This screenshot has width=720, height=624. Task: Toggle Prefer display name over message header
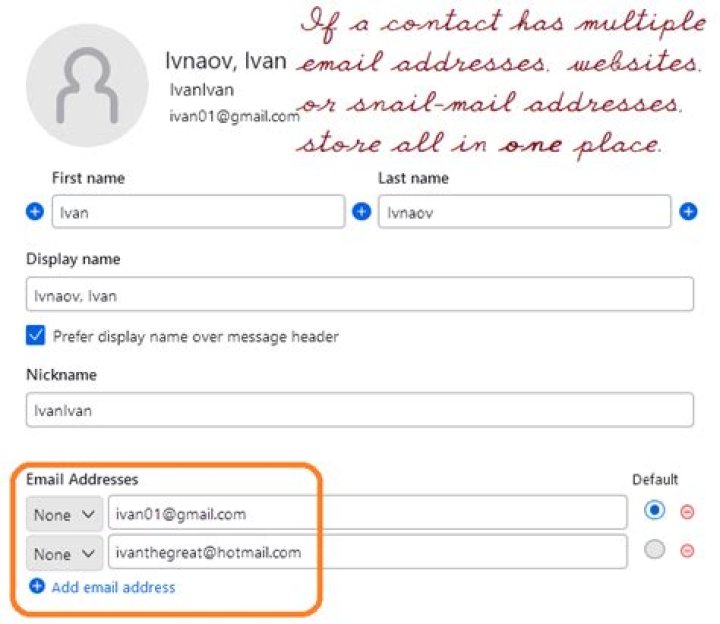[x=35, y=336]
